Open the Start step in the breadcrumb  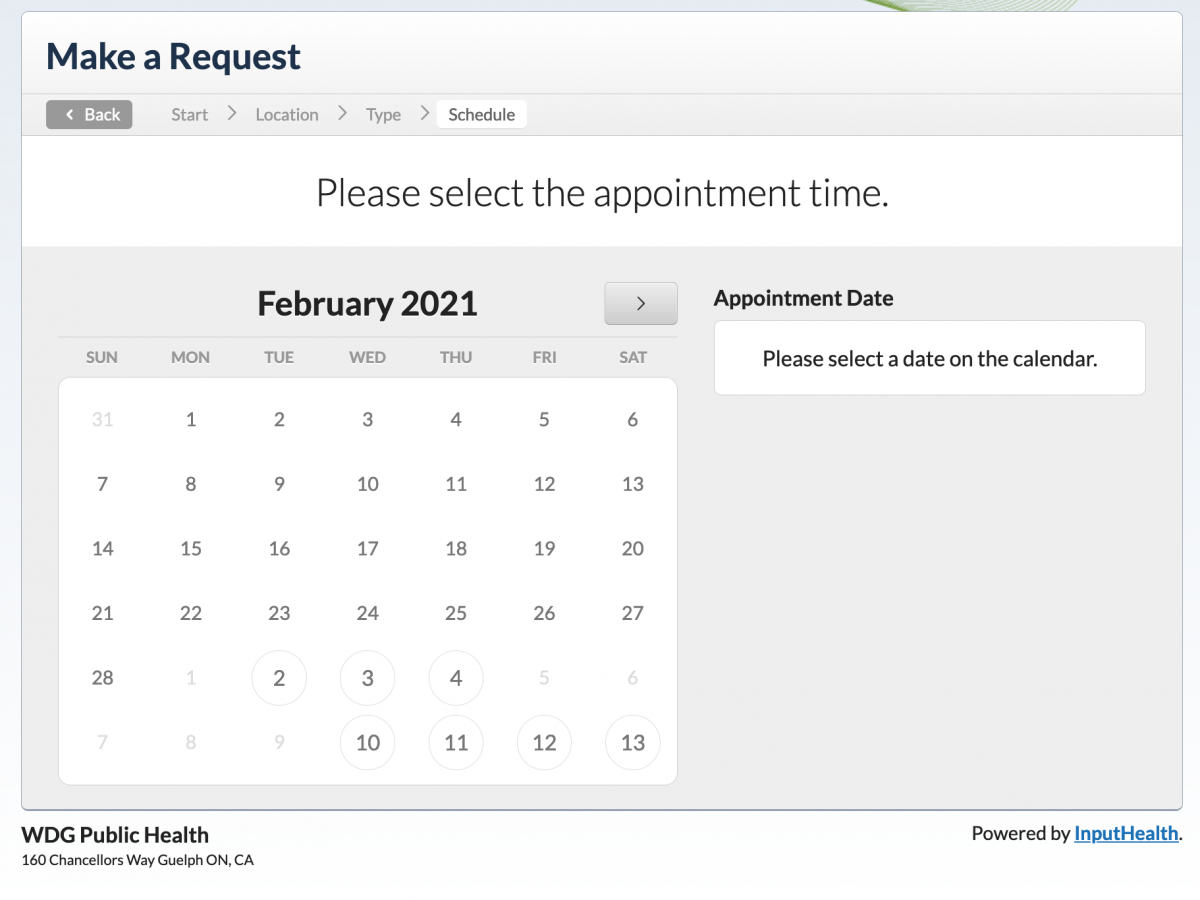pyautogui.click(x=189, y=114)
